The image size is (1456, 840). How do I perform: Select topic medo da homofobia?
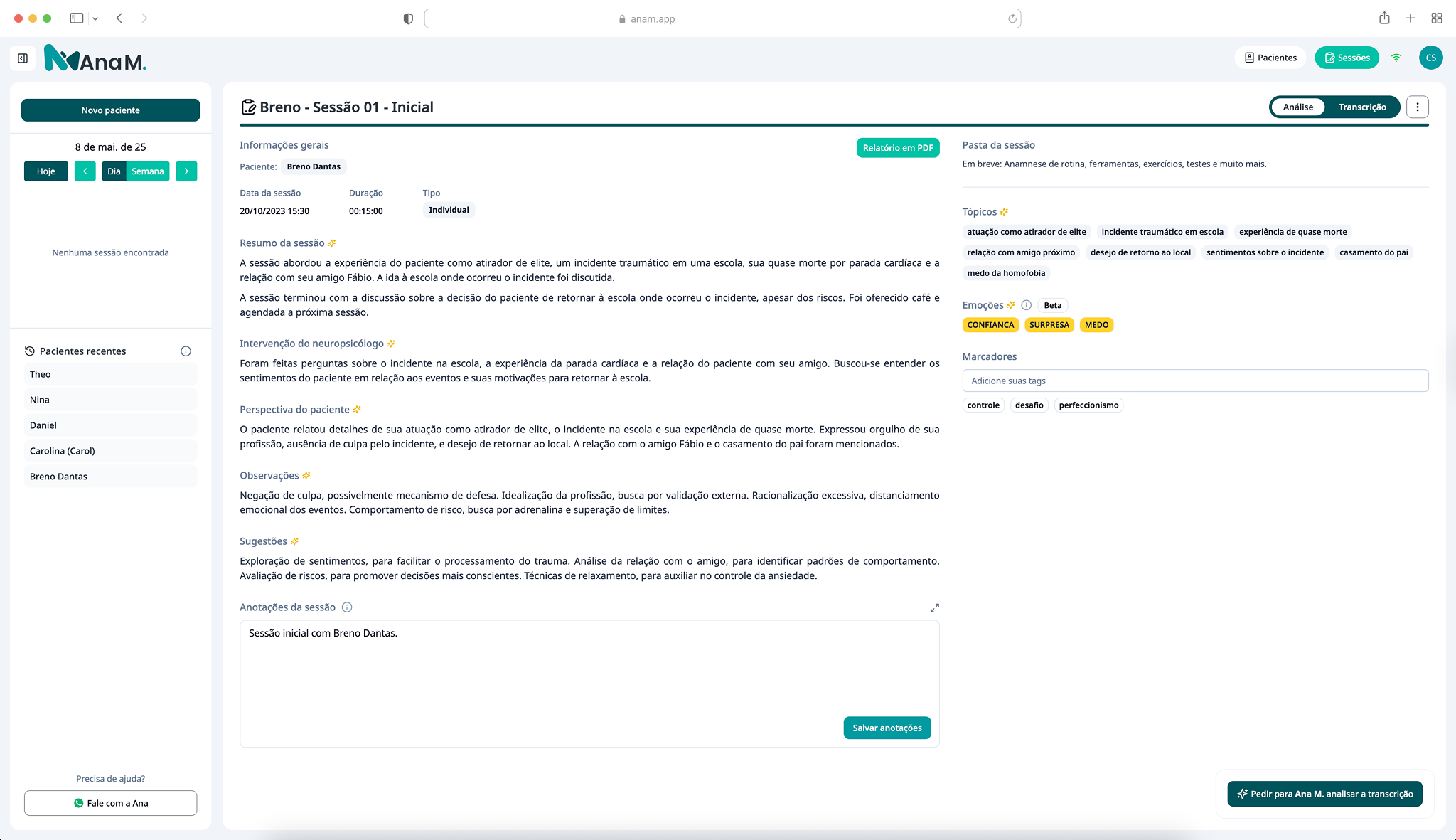pos(1006,273)
